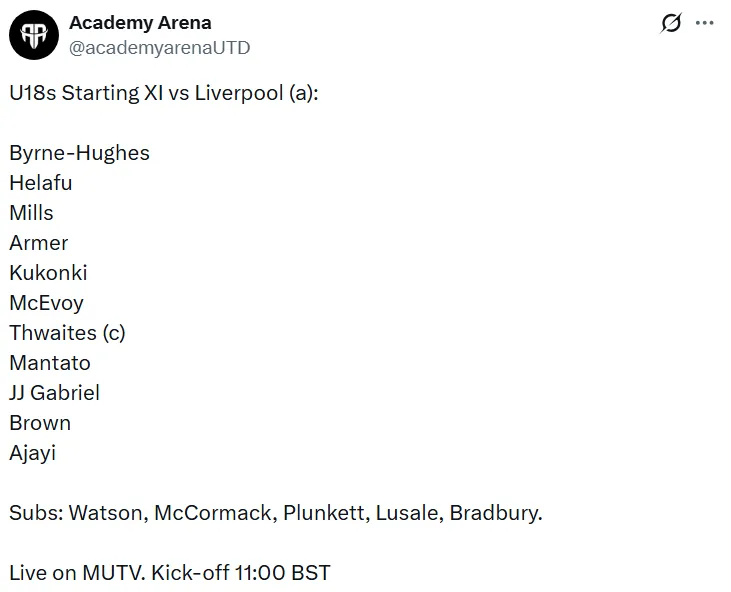
Task: Select the Helafu name in the lineup
Action: (x=41, y=183)
